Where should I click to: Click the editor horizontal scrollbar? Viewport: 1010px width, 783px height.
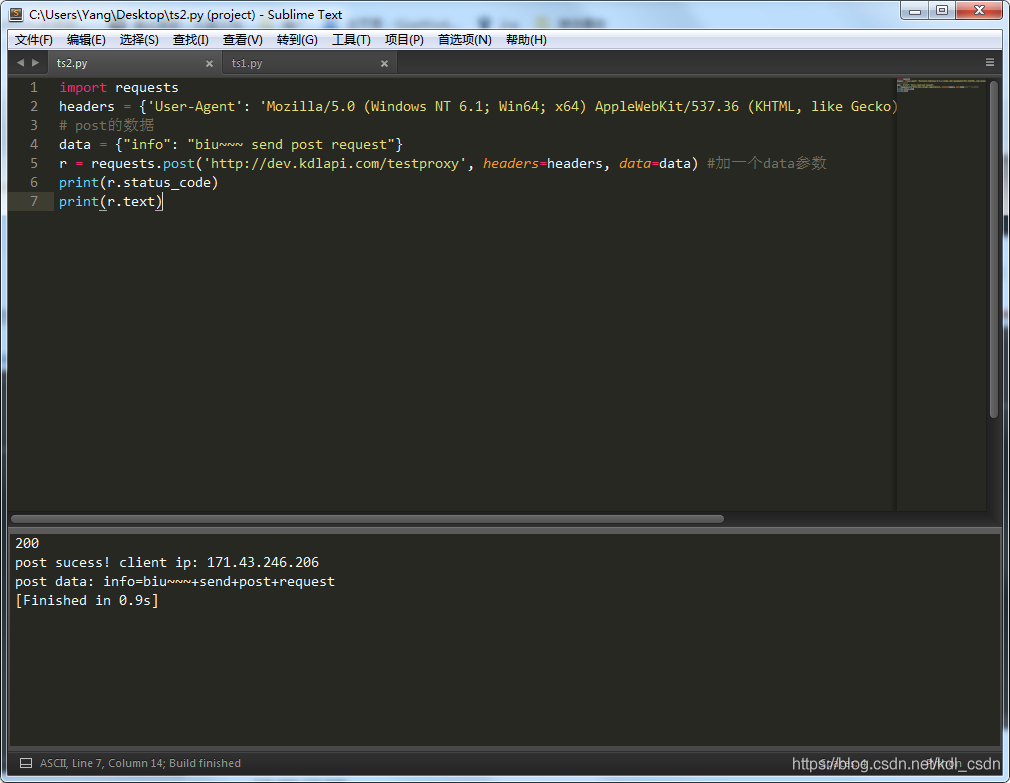(x=367, y=519)
